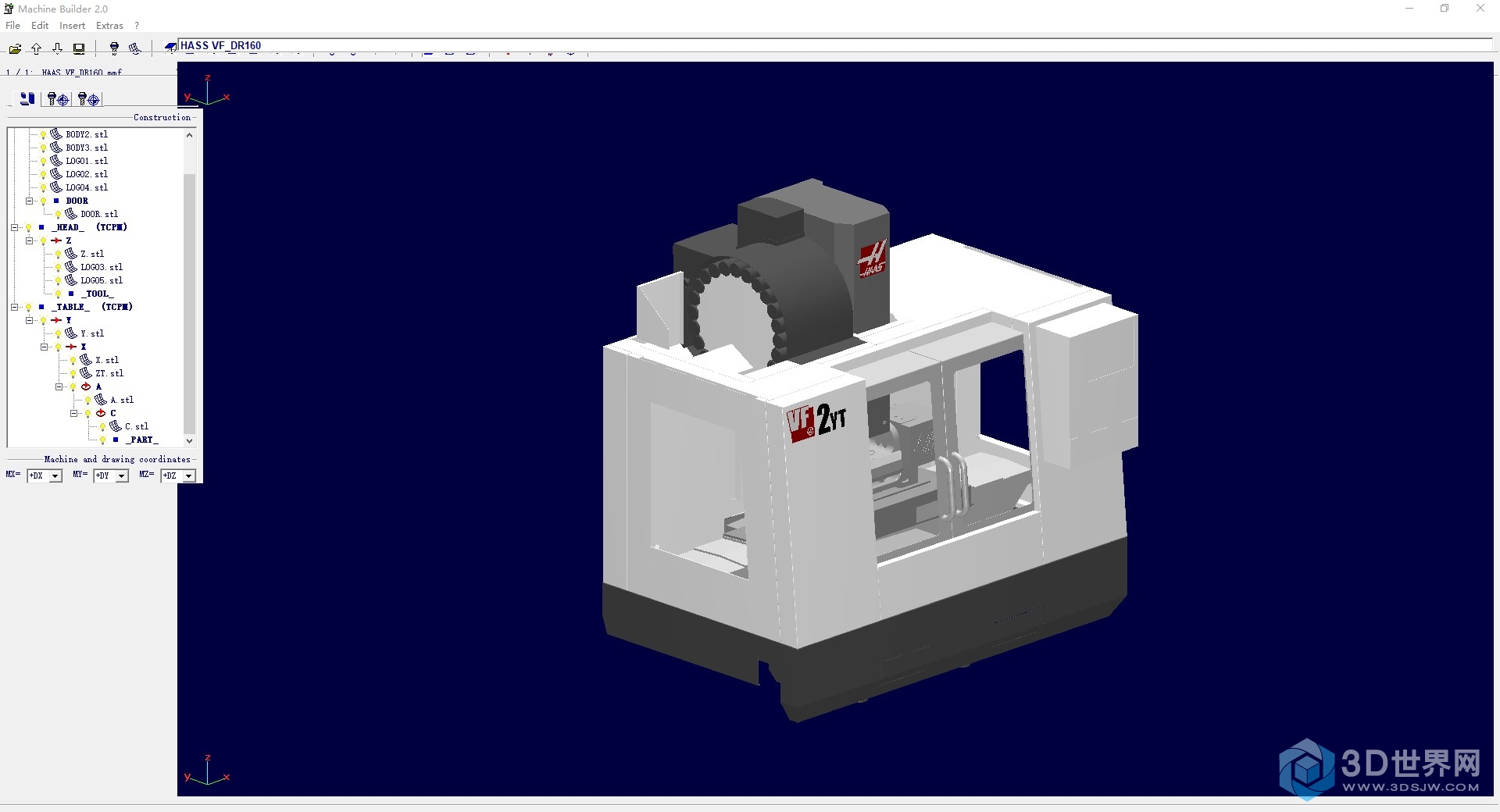The height and width of the screenshot is (812, 1500).
Task: Click the A rotary axis icon
Action: coord(86,386)
